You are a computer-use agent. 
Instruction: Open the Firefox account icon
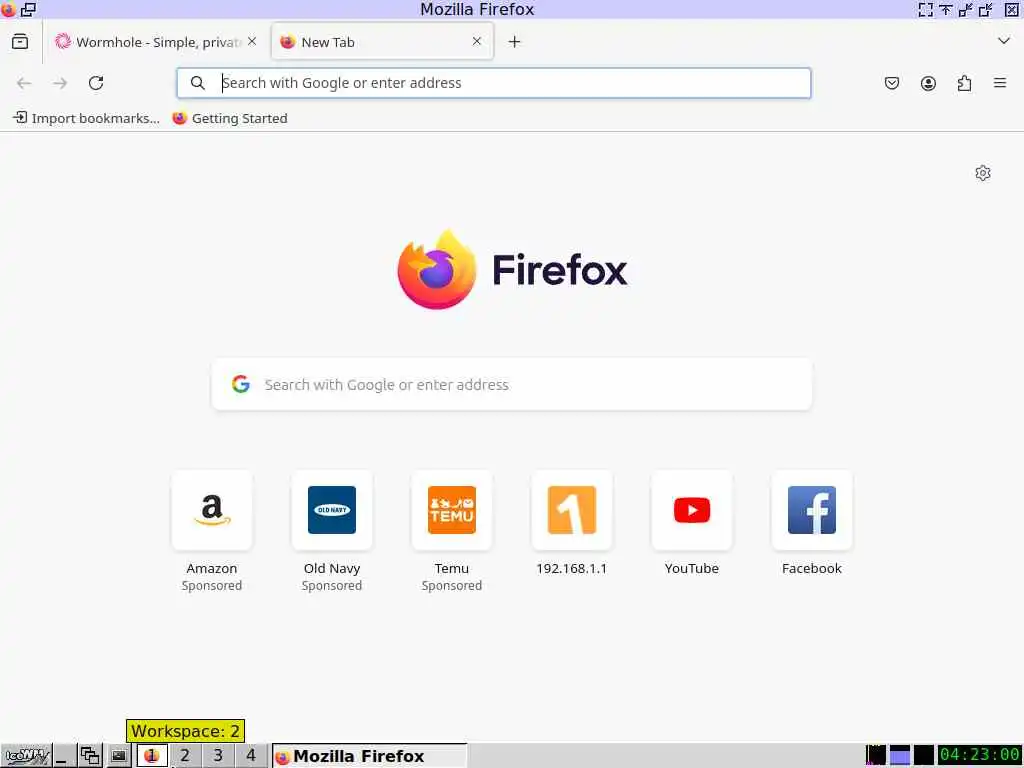click(x=928, y=83)
